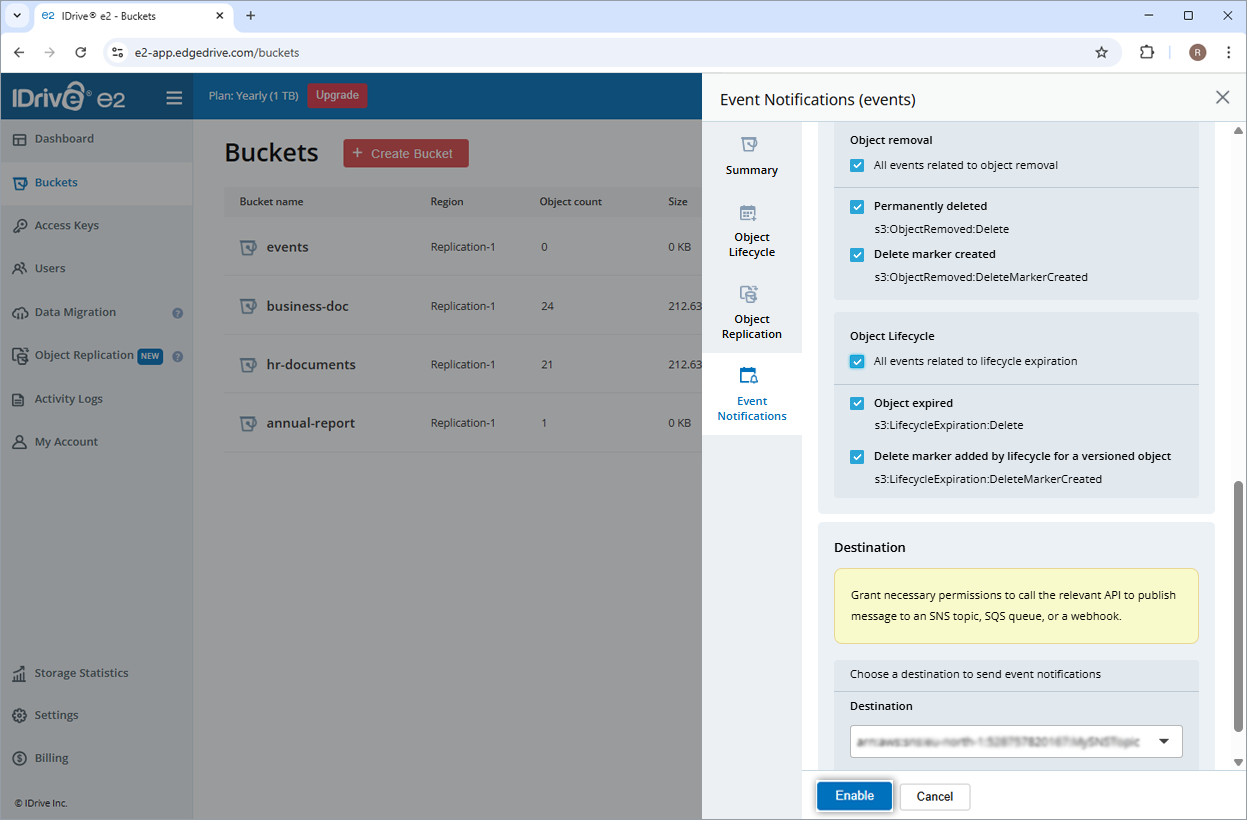Click the Region column header
The height and width of the screenshot is (820, 1247).
[x=447, y=202]
